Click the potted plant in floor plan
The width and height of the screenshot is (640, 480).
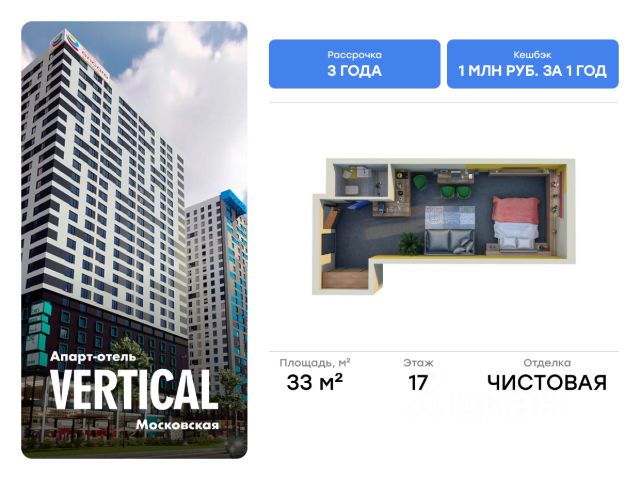410,243
